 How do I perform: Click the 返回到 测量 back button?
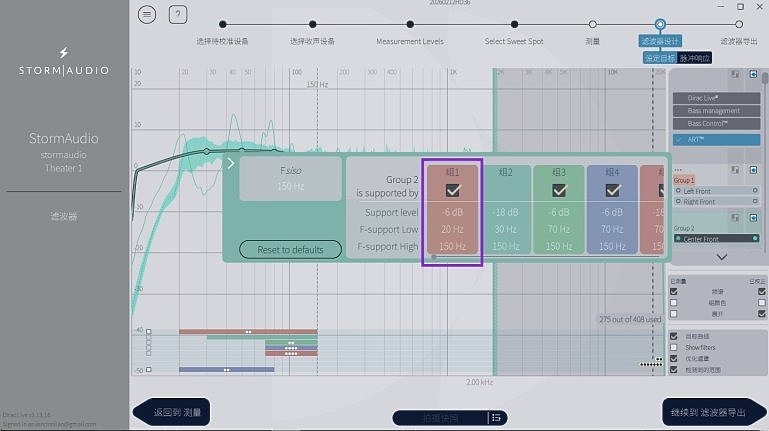[172, 412]
